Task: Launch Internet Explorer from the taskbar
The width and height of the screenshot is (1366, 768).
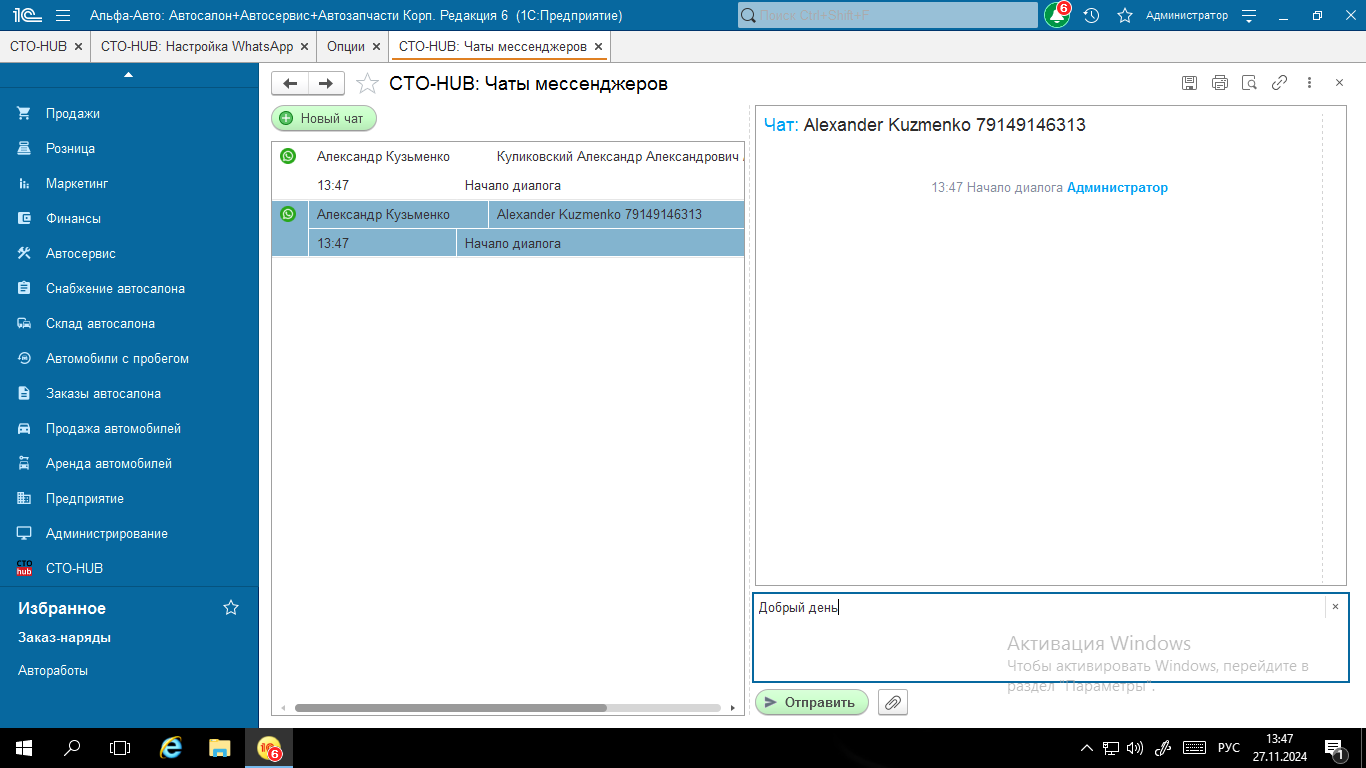Action: [x=172, y=748]
